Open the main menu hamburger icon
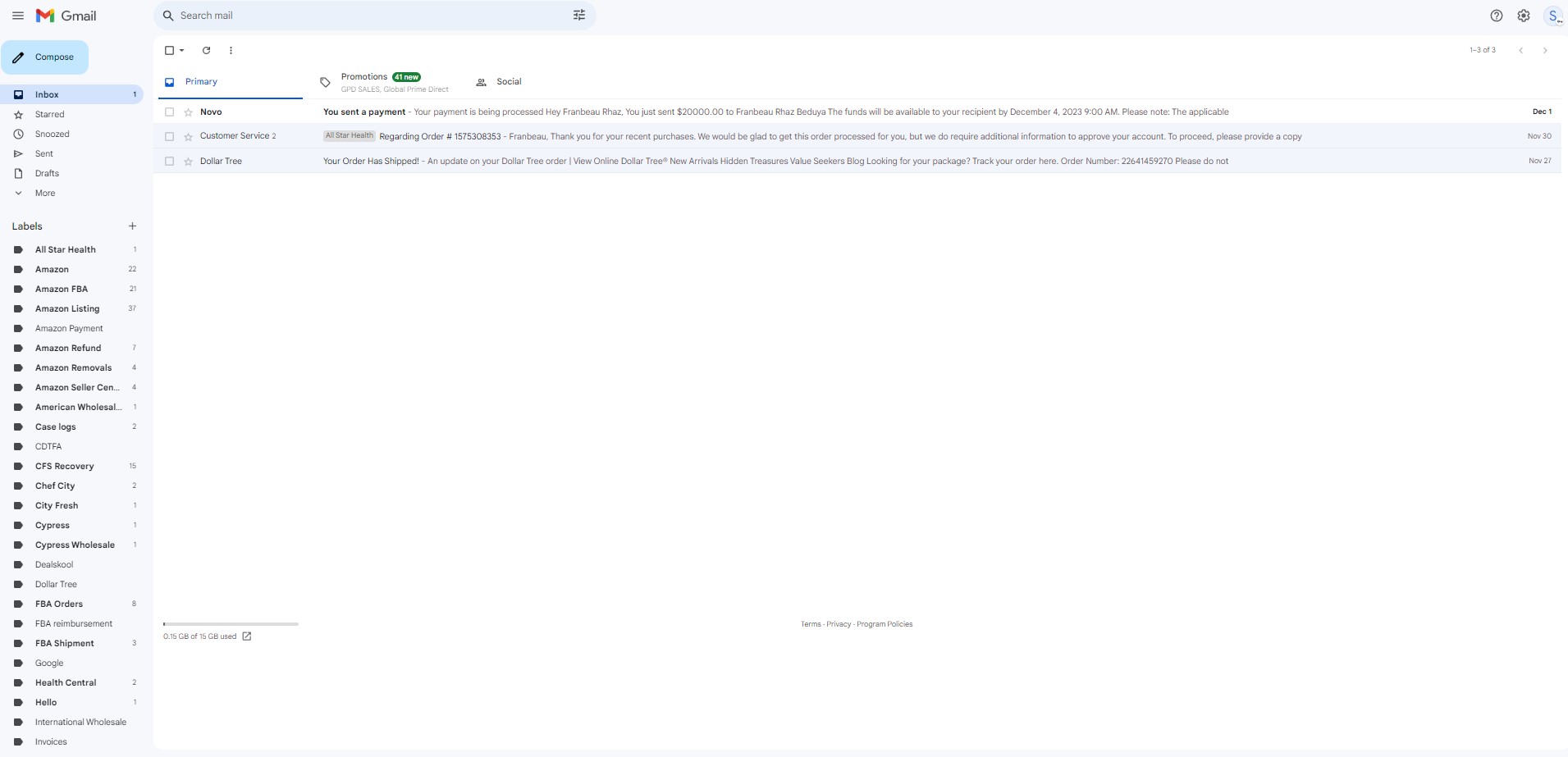Viewport: 1568px width, 757px height. 18,16
